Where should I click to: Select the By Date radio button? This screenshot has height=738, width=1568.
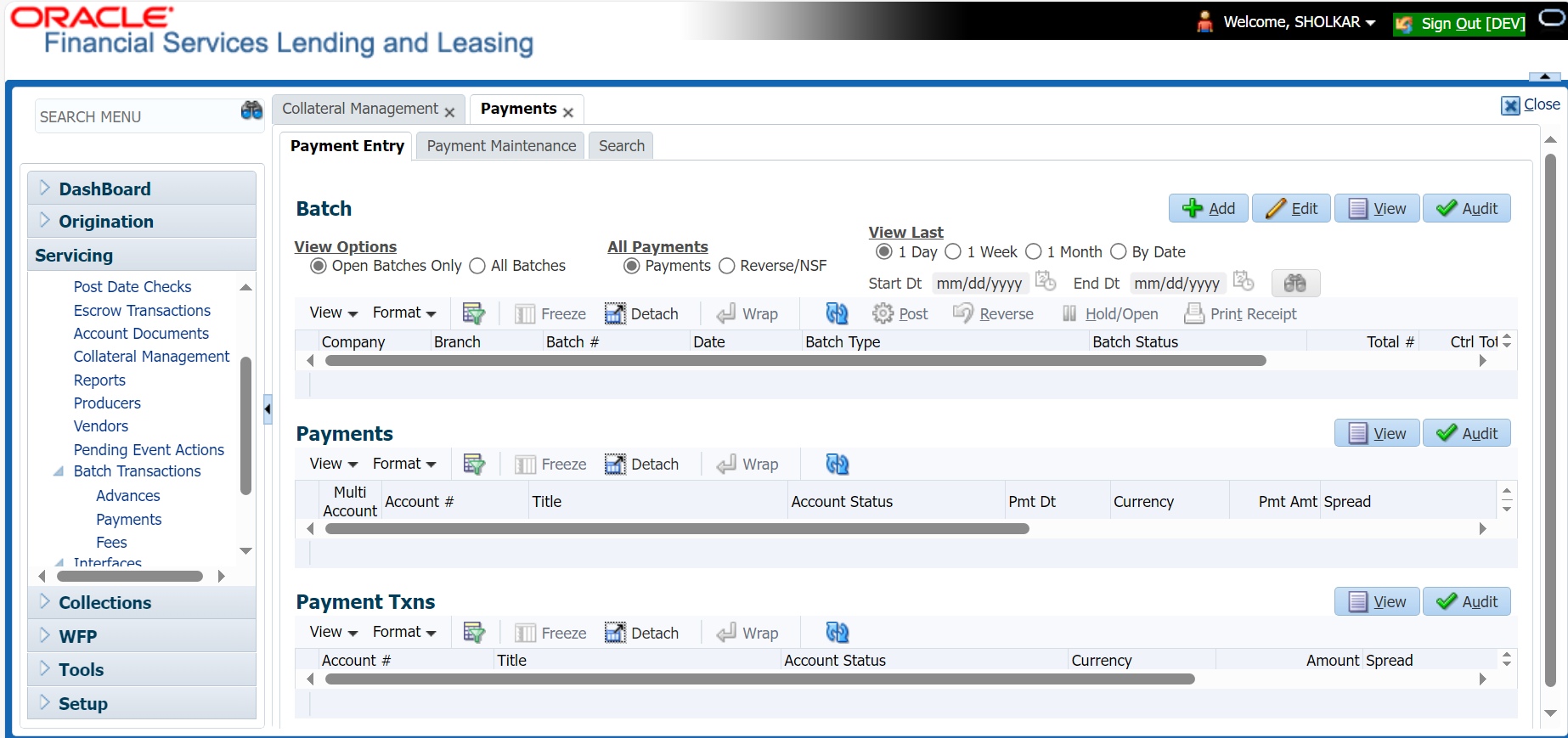(1119, 251)
